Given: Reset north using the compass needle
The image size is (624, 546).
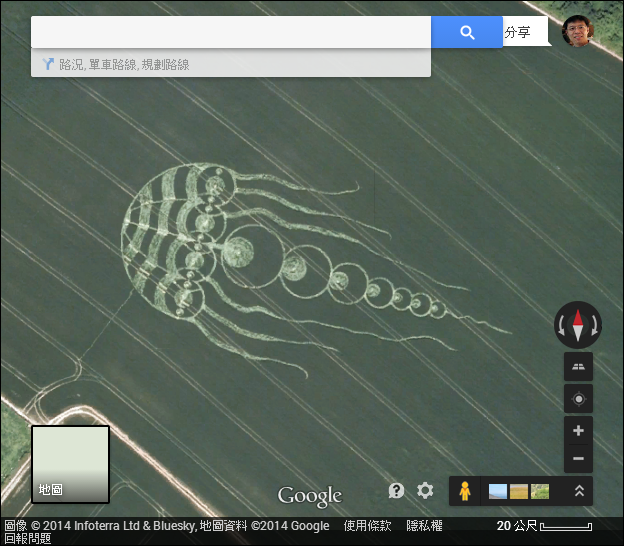Looking at the screenshot, I should tap(578, 325).
